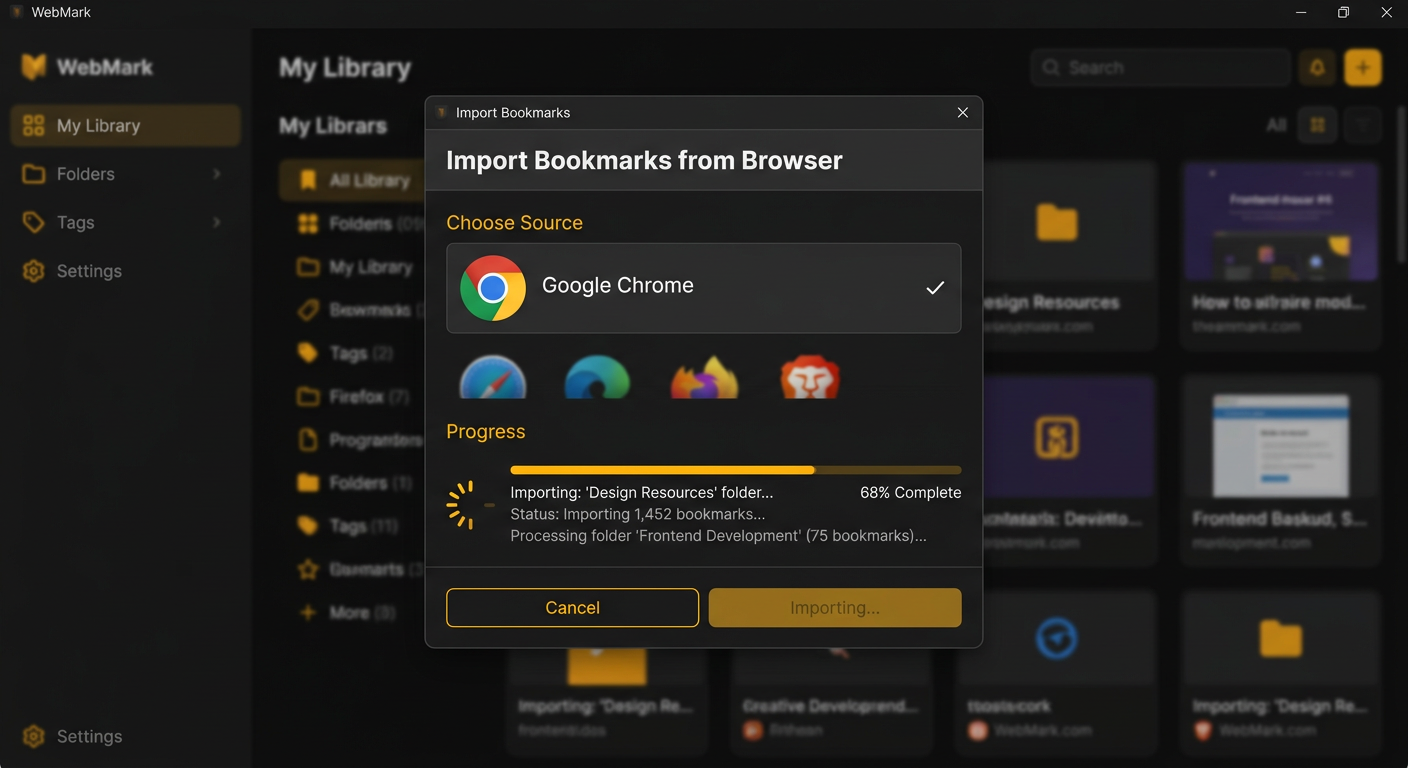Click the disabled Importing... button
The height and width of the screenshot is (768, 1408).
835,608
